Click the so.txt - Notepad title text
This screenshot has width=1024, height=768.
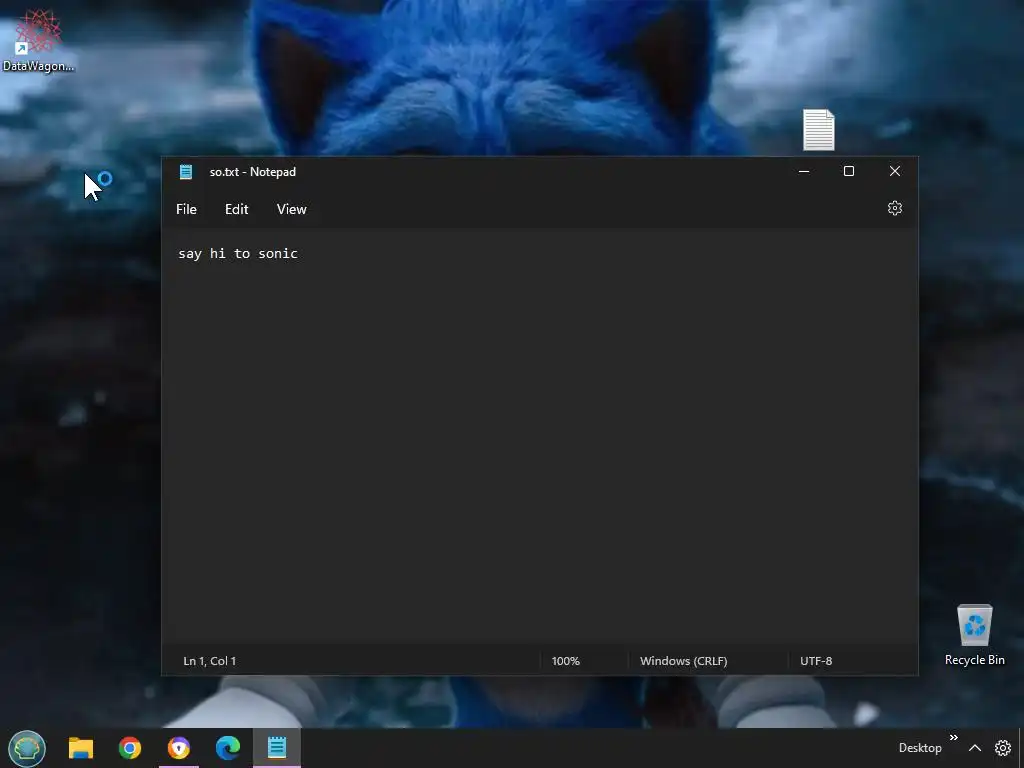point(253,172)
